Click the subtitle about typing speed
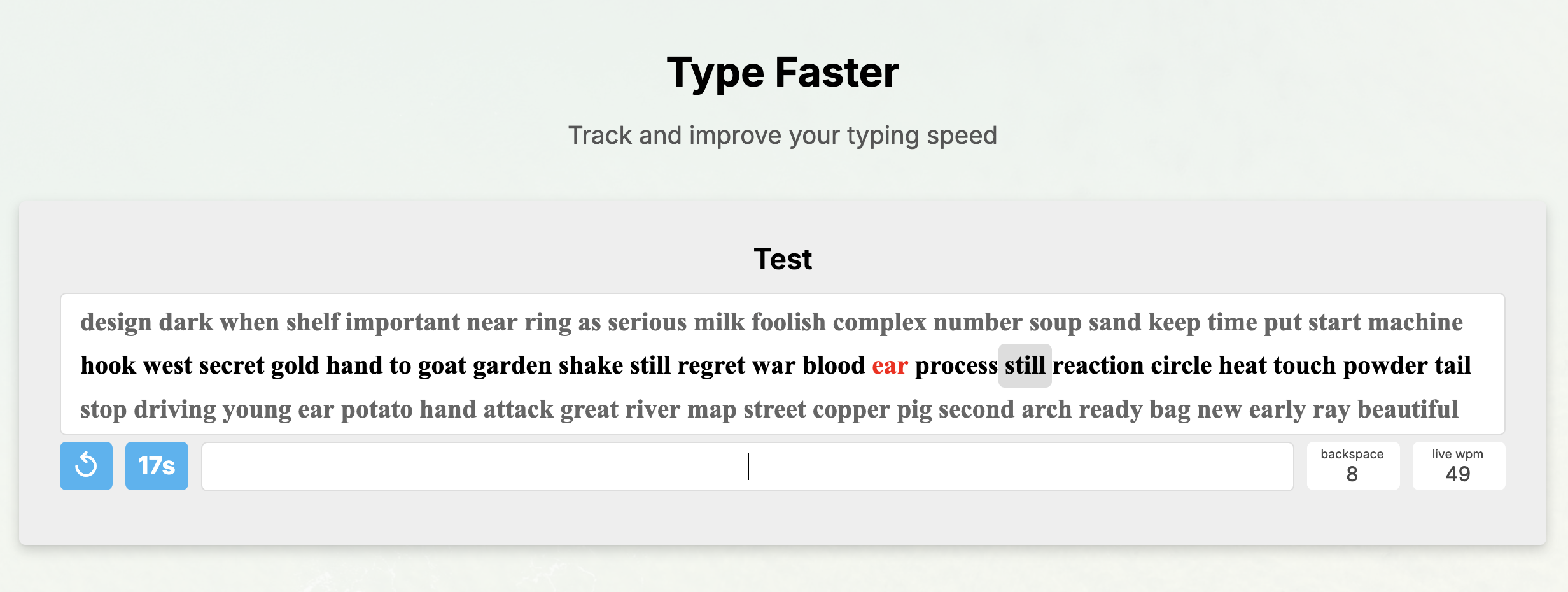 pos(783,135)
